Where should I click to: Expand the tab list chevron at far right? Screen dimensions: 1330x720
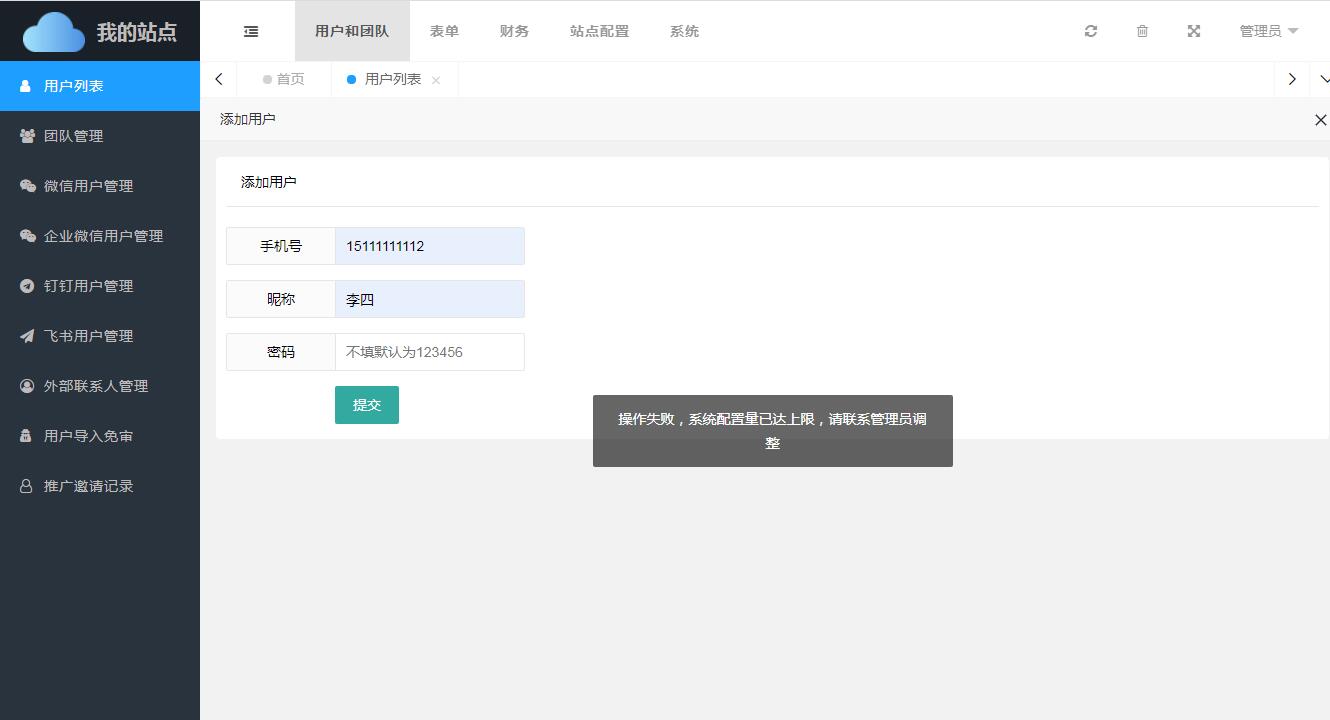pos(1324,79)
